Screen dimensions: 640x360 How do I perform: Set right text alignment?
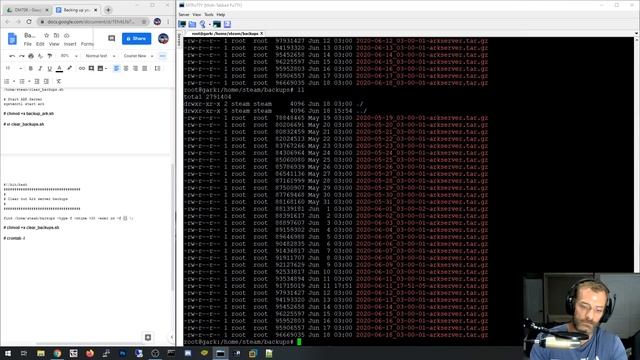click(135, 69)
